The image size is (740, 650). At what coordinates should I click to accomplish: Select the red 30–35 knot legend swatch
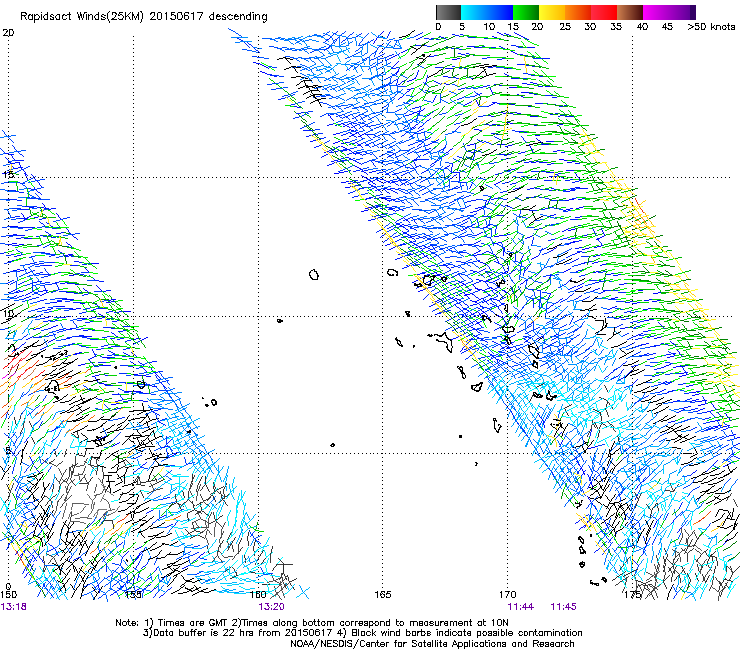pyautogui.click(x=604, y=12)
